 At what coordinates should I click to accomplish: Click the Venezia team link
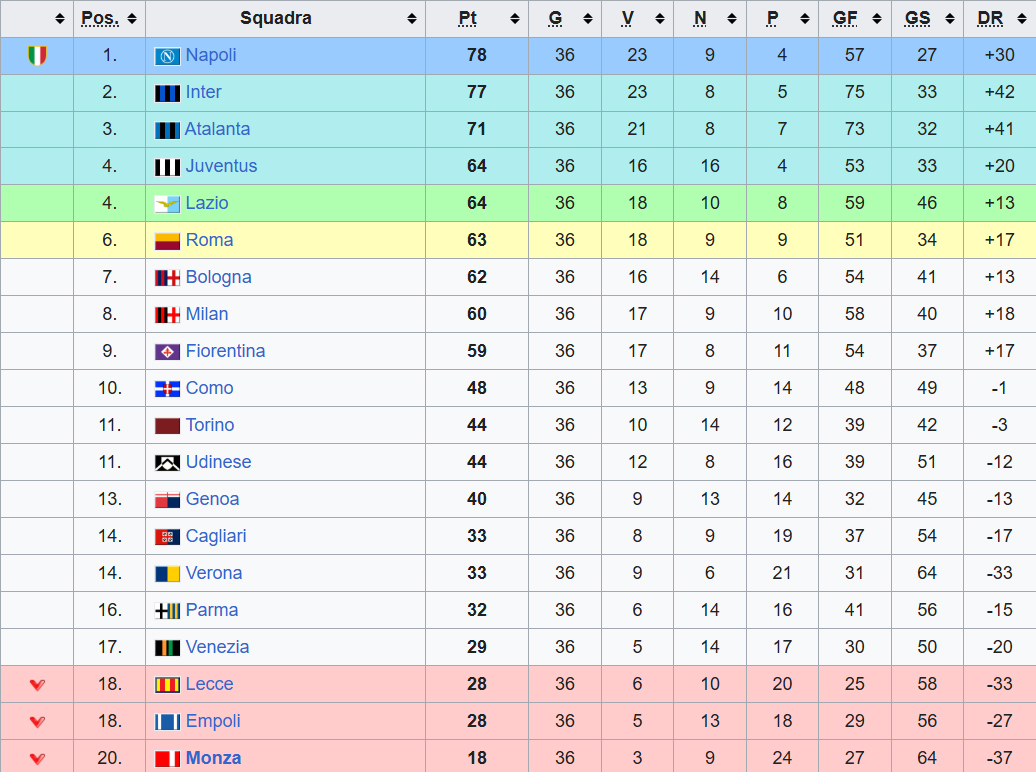(x=217, y=647)
